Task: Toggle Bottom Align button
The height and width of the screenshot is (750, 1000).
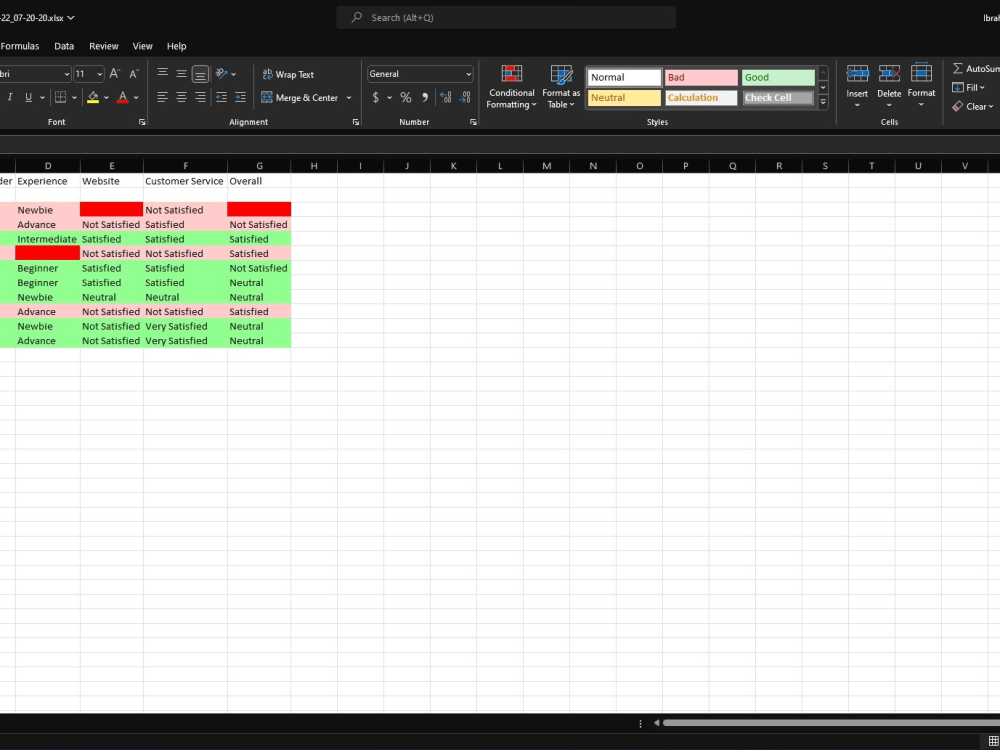Action: [x=200, y=74]
